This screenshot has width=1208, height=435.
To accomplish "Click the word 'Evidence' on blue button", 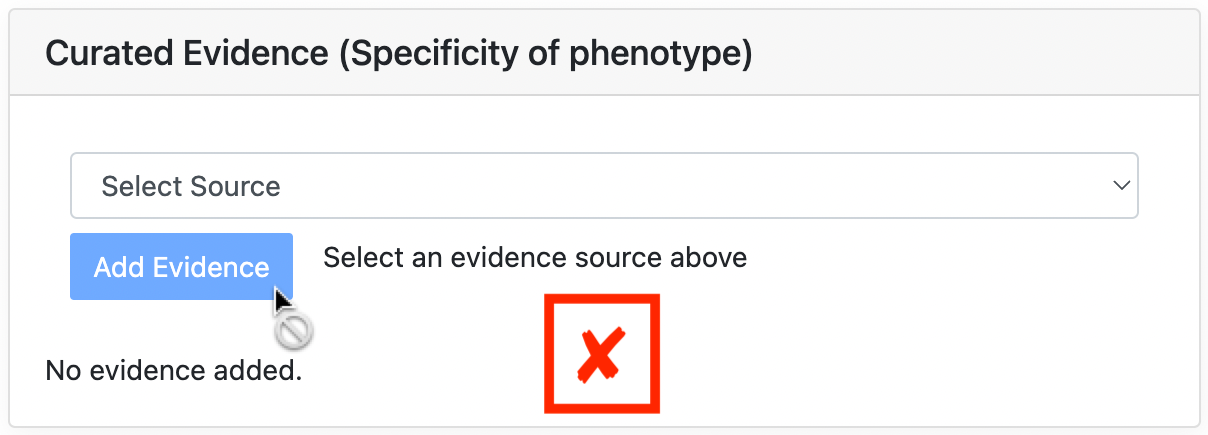I will click(210, 267).
